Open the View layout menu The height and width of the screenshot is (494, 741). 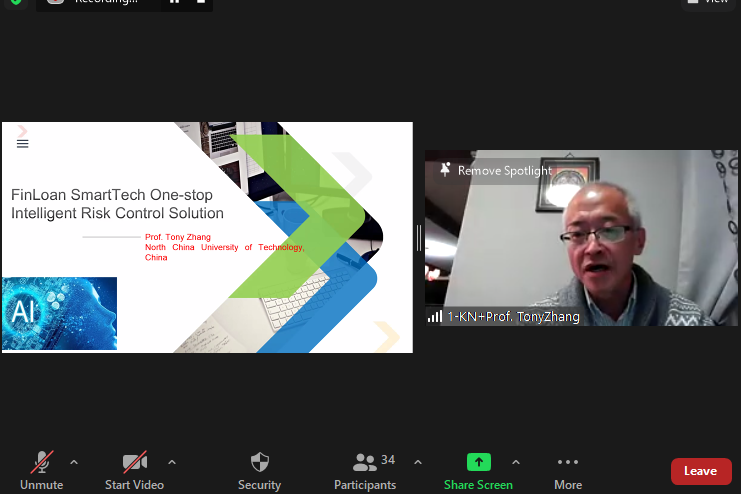709,2
